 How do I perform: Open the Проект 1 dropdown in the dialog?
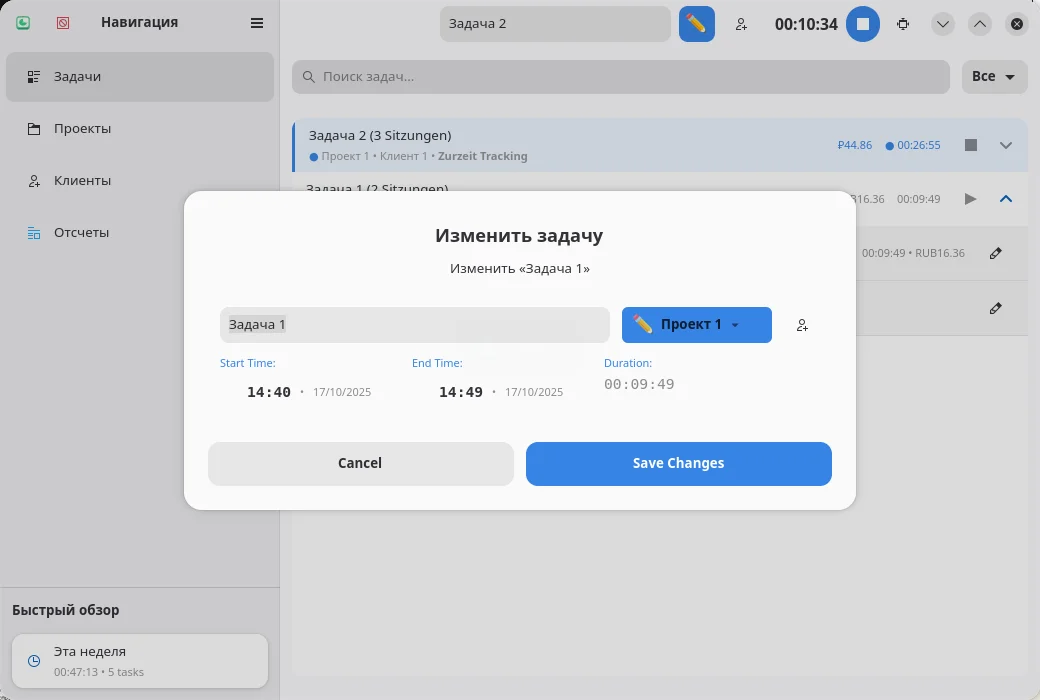pyautogui.click(x=697, y=325)
